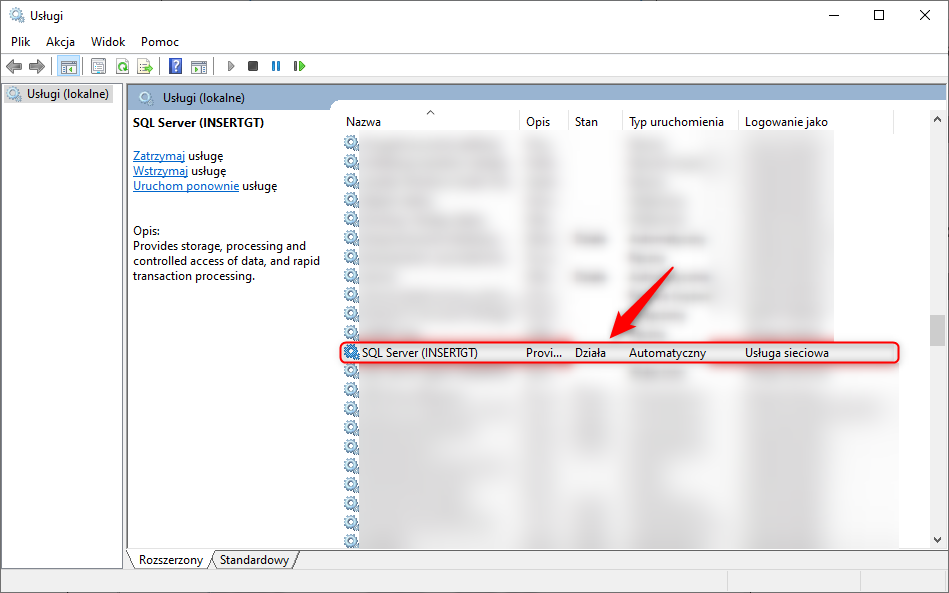
Task: Click the services list scrollbar up arrow
Action: pyautogui.click(x=938, y=119)
